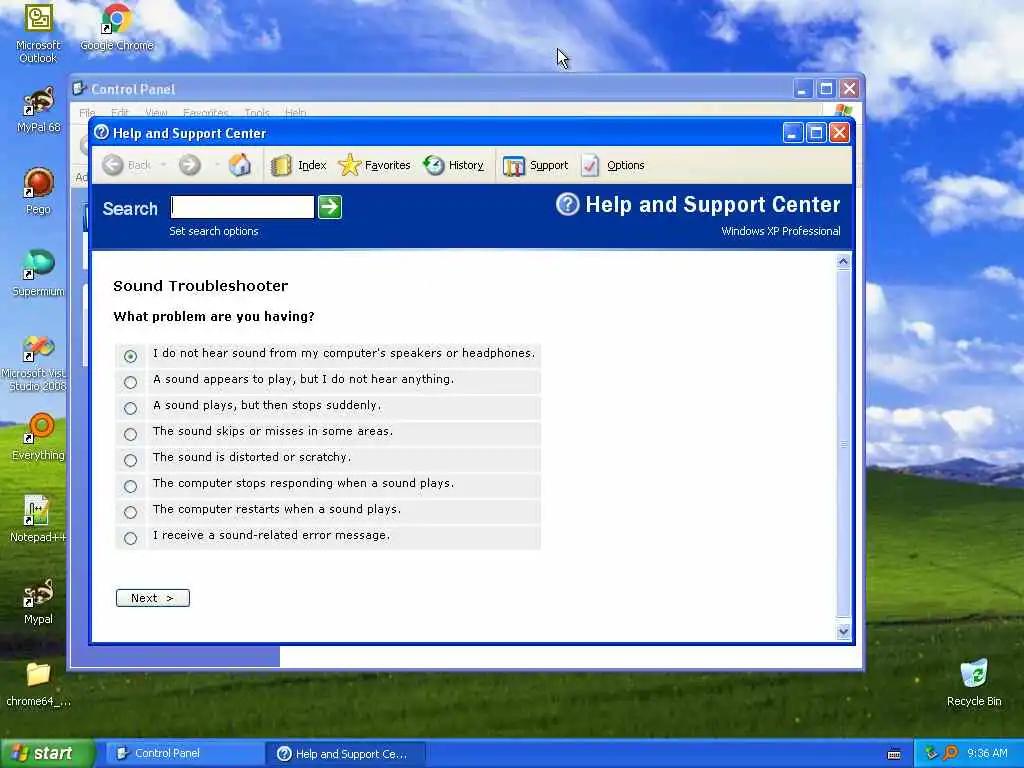The image size is (1024, 768).
Task: Click the help page scroll up arrow
Action: click(x=843, y=262)
